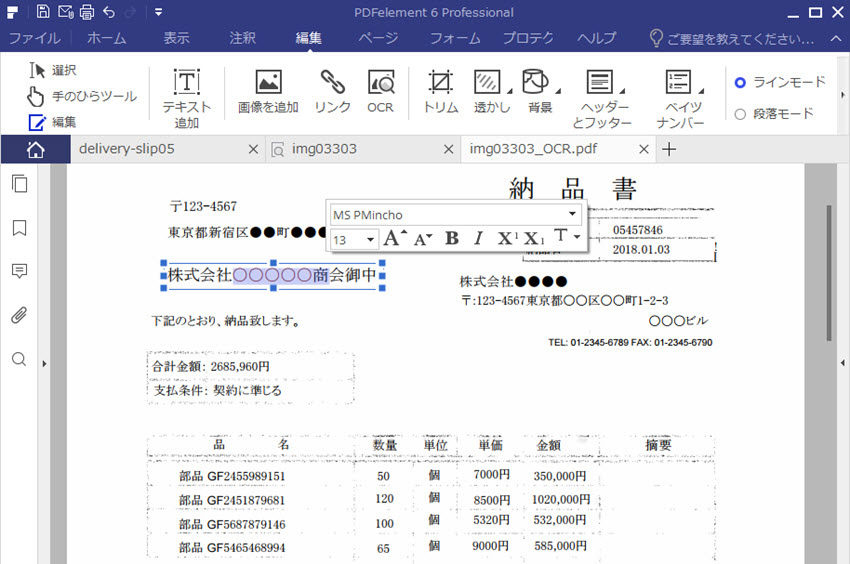Run the OCR tool

pos(381,91)
